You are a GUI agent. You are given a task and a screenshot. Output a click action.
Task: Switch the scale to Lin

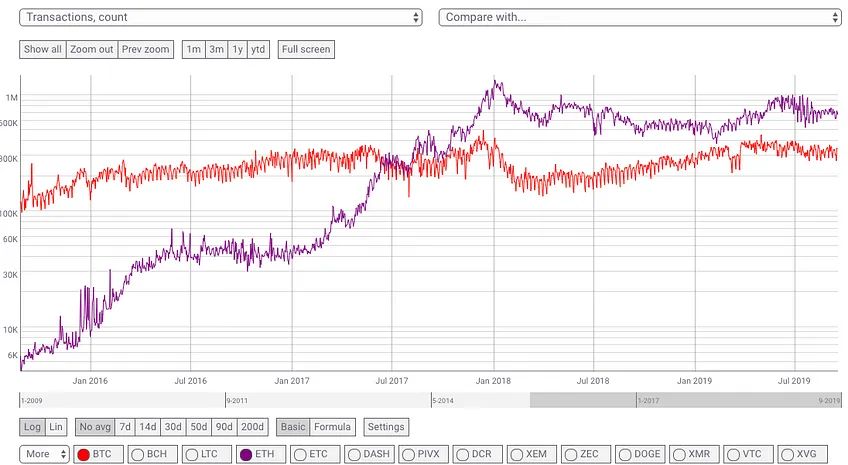click(56, 427)
